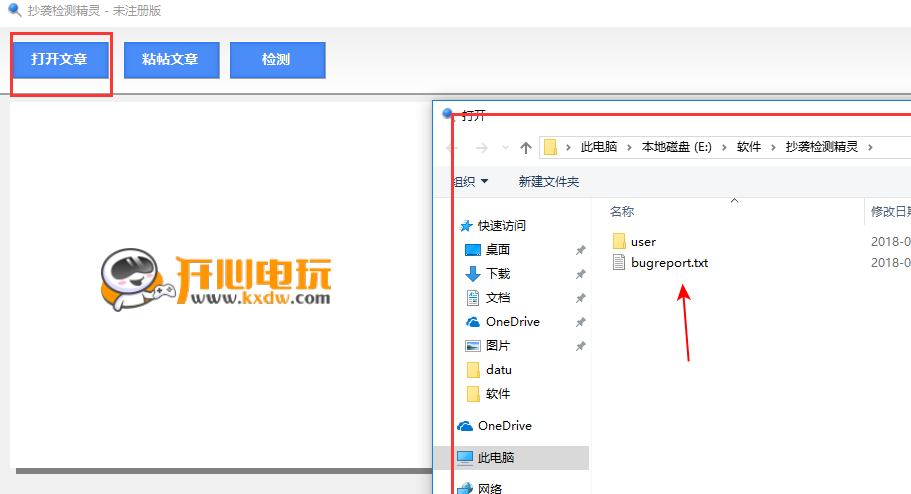The width and height of the screenshot is (911, 494).
Task: Go forward in the Open dialog
Action: tap(482, 148)
